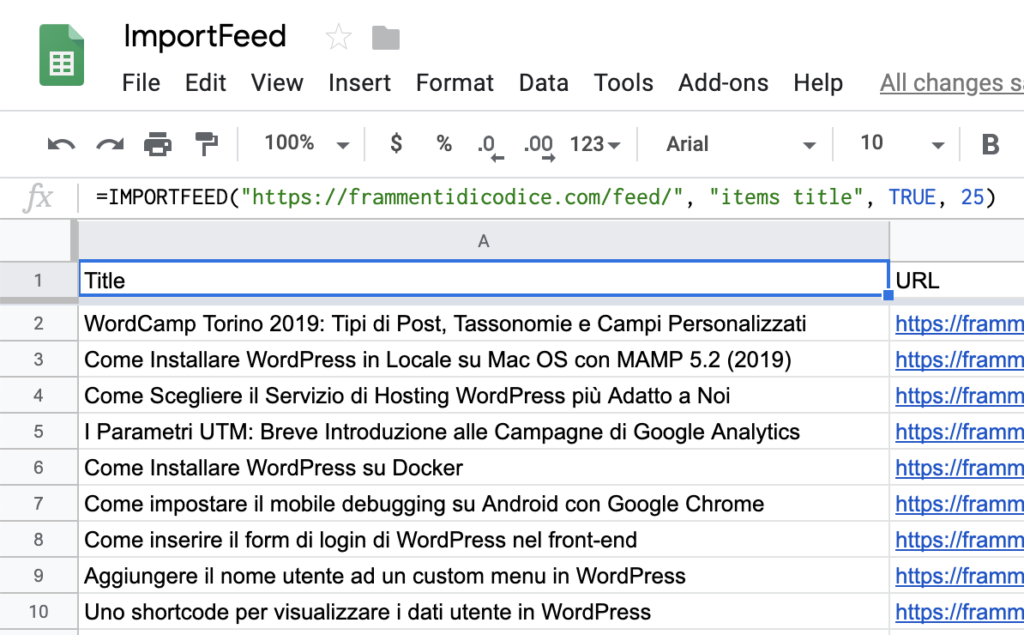Click the blue fill handle of cell A1
Viewport: 1024px width, 635px height.
pos(888,295)
